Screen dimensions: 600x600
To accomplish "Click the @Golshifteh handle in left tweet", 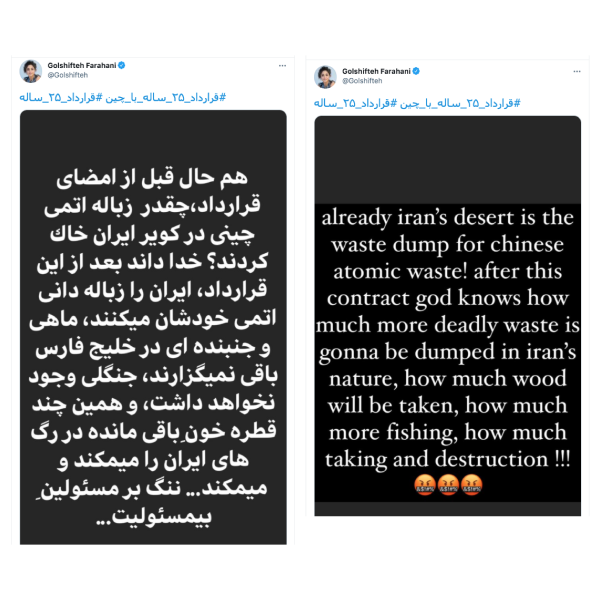I will point(68,75).
